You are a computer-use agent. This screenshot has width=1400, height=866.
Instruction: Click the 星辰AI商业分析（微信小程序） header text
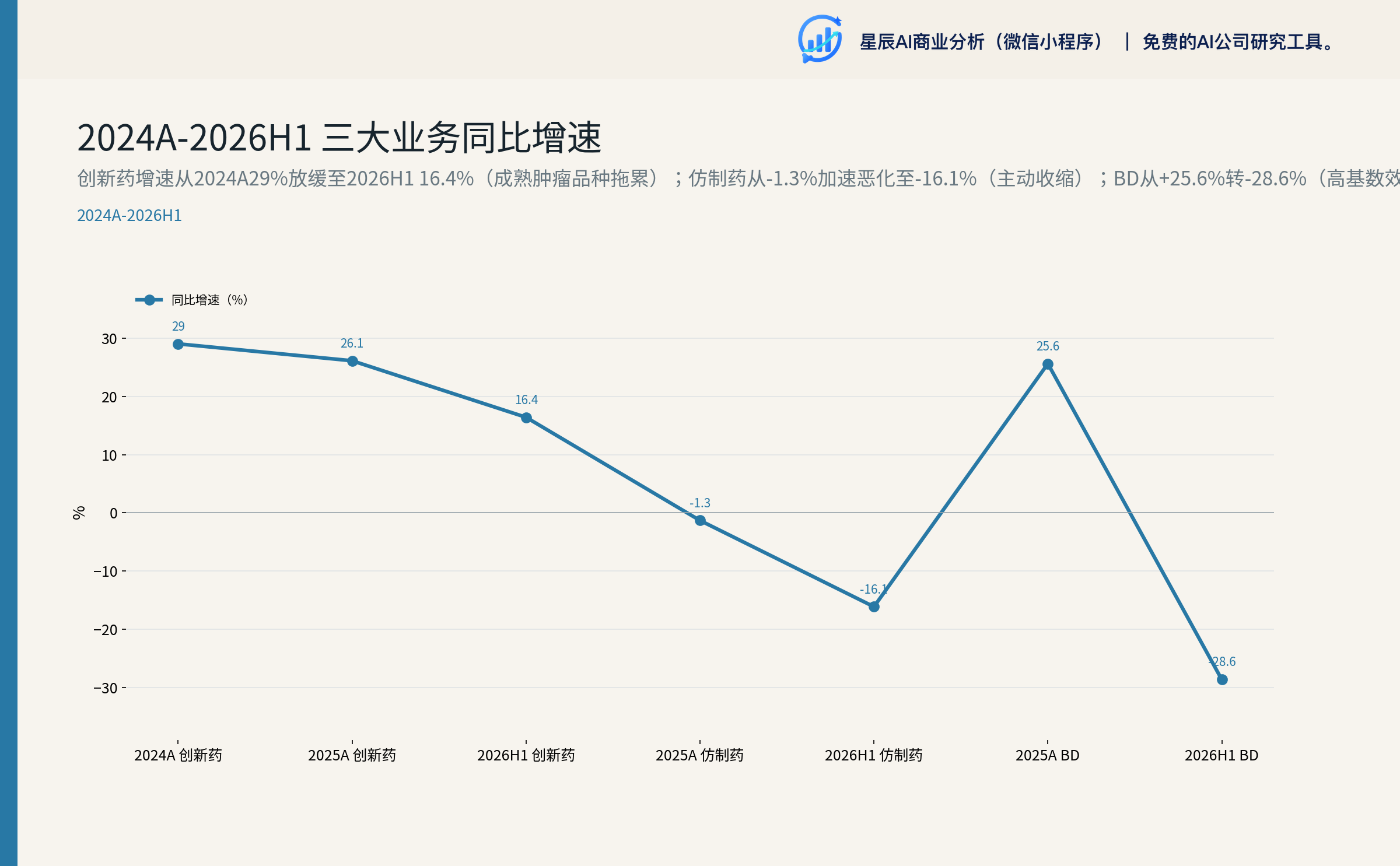(982, 42)
